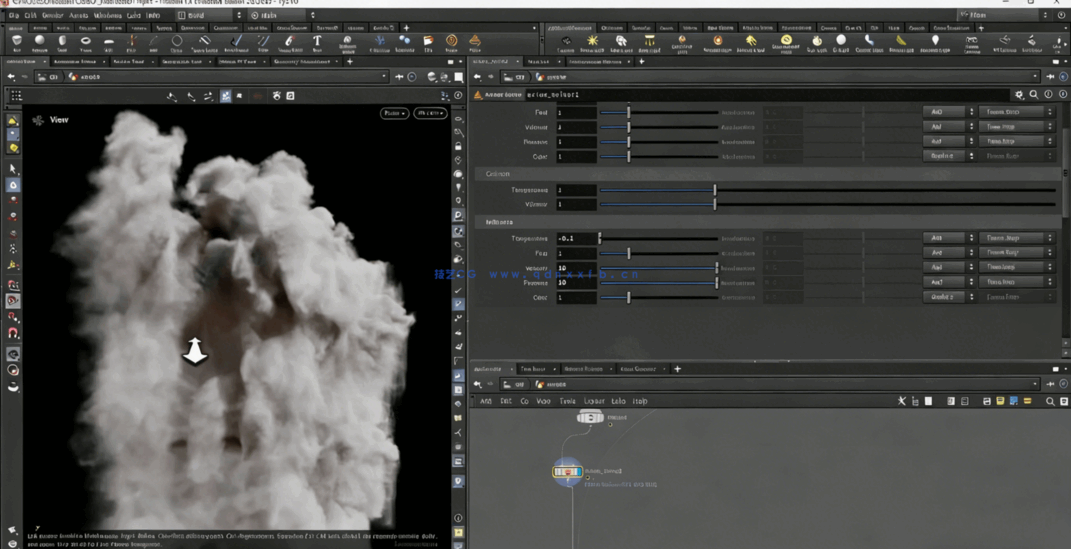Go back in the network pane path
This screenshot has height=549, width=1071.
click(x=477, y=384)
